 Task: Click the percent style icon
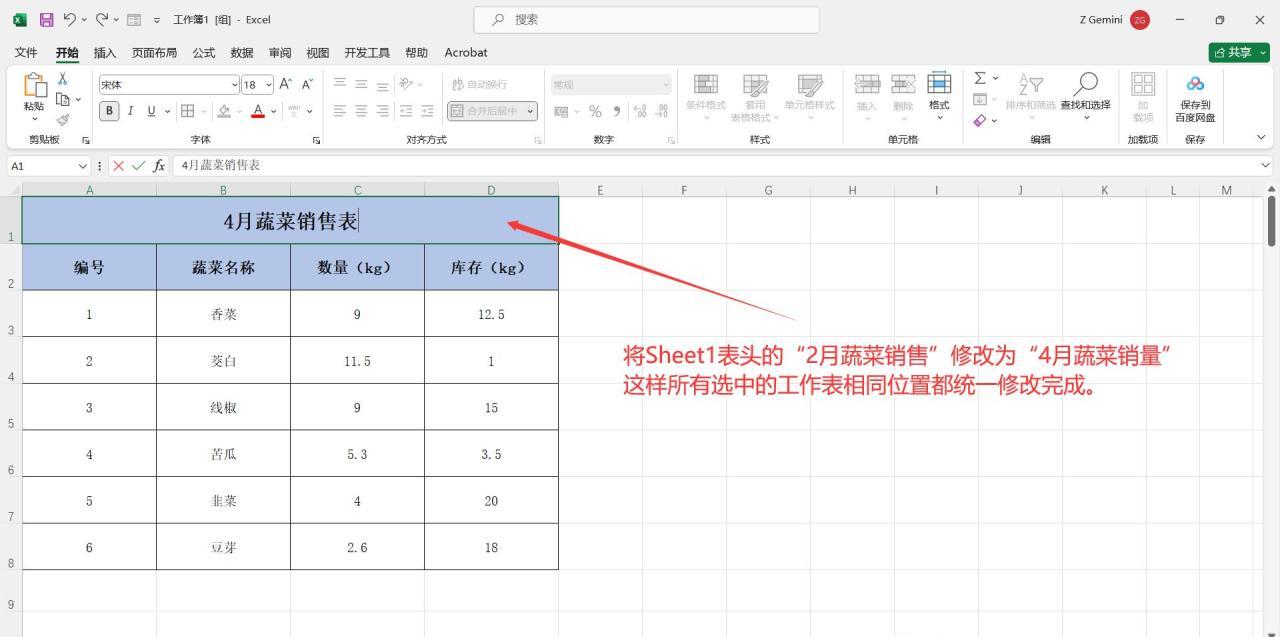point(595,111)
